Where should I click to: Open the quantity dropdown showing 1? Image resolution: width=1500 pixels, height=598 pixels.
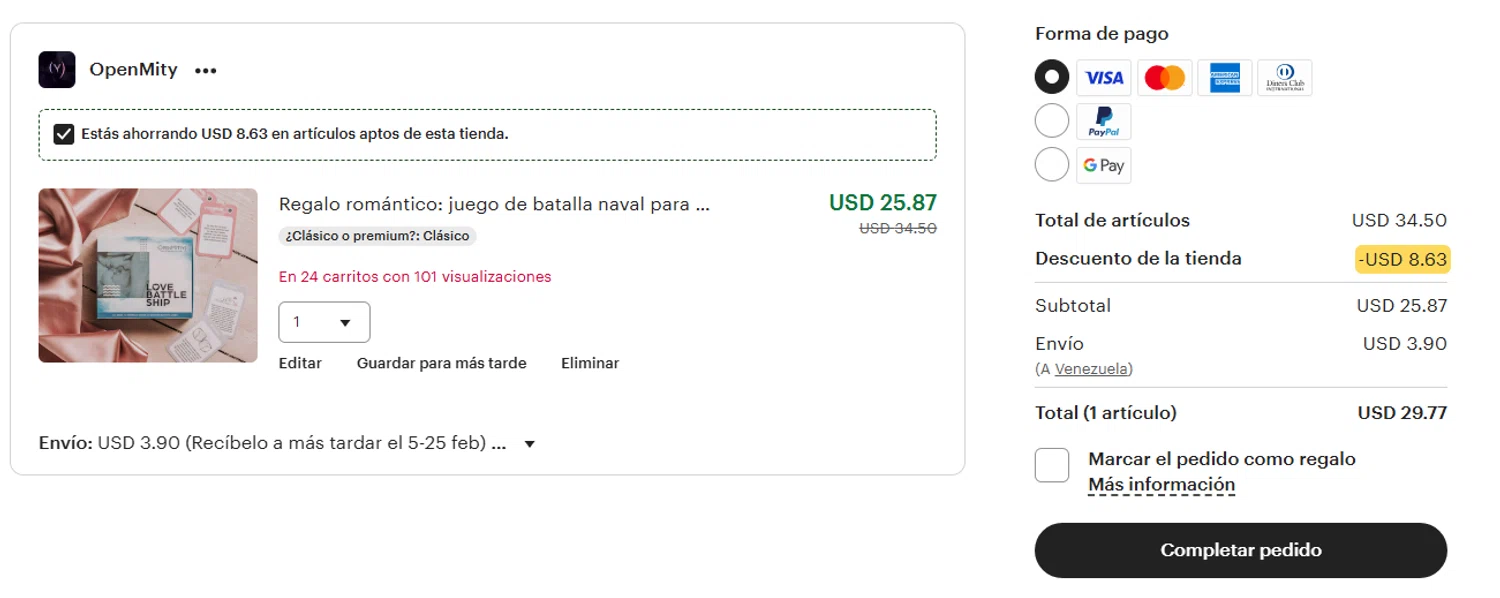(324, 323)
